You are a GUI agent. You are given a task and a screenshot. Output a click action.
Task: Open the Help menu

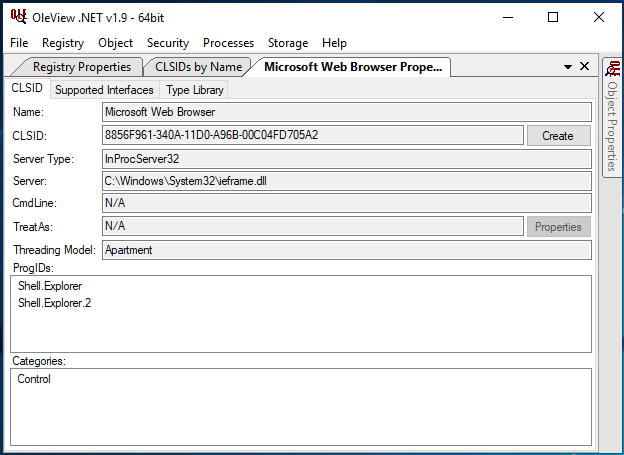334,43
